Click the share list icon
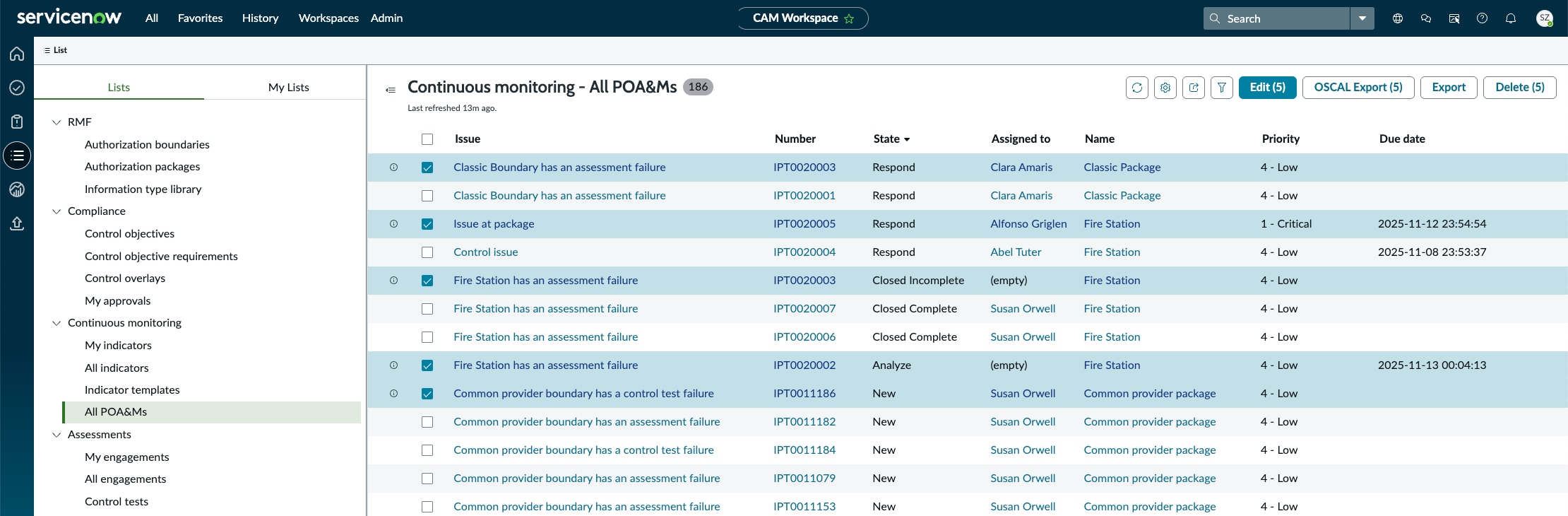Image resolution: width=1568 pixels, height=516 pixels. coord(1194,88)
